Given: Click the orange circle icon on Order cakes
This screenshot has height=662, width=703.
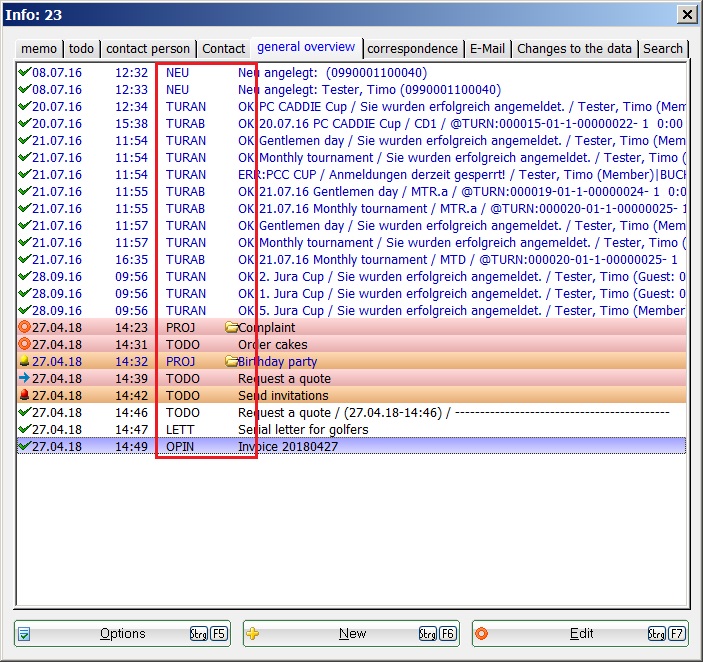Looking at the screenshot, I should (24, 345).
